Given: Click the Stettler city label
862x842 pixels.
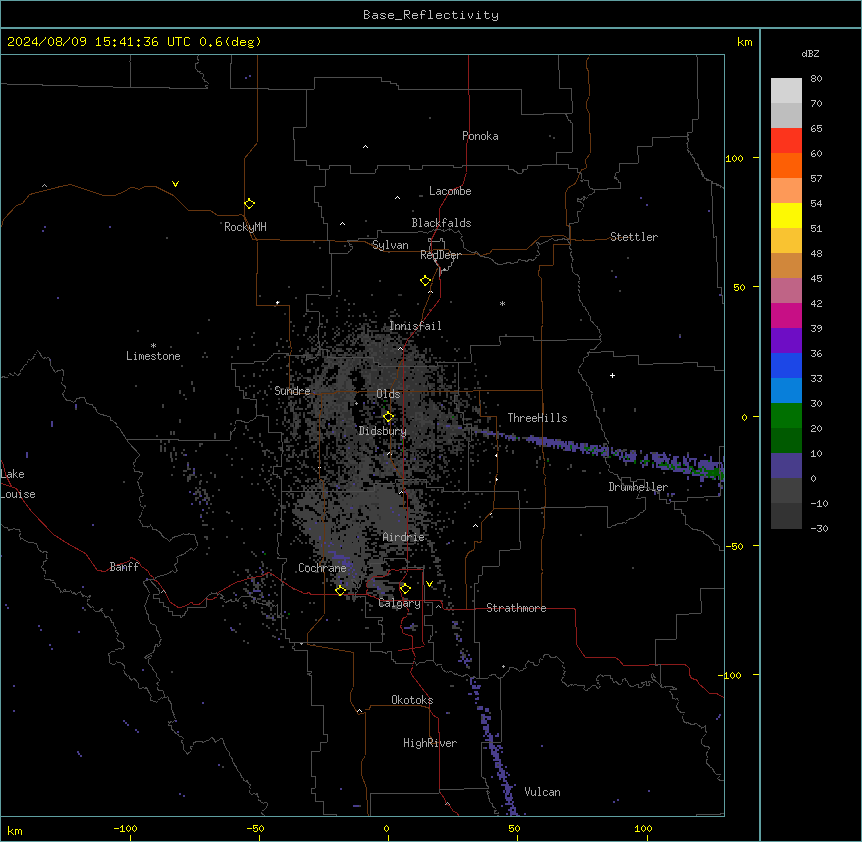Looking at the screenshot, I should pos(634,237).
